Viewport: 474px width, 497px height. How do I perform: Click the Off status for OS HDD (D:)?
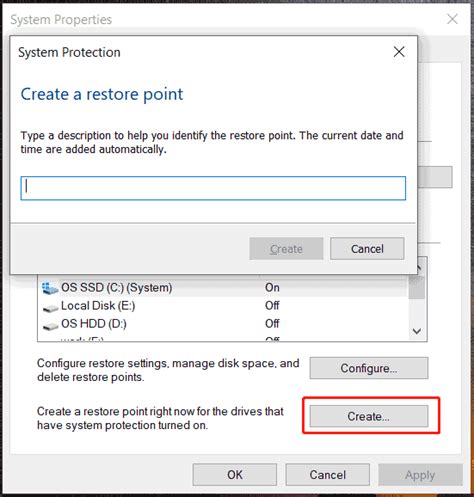tap(272, 324)
